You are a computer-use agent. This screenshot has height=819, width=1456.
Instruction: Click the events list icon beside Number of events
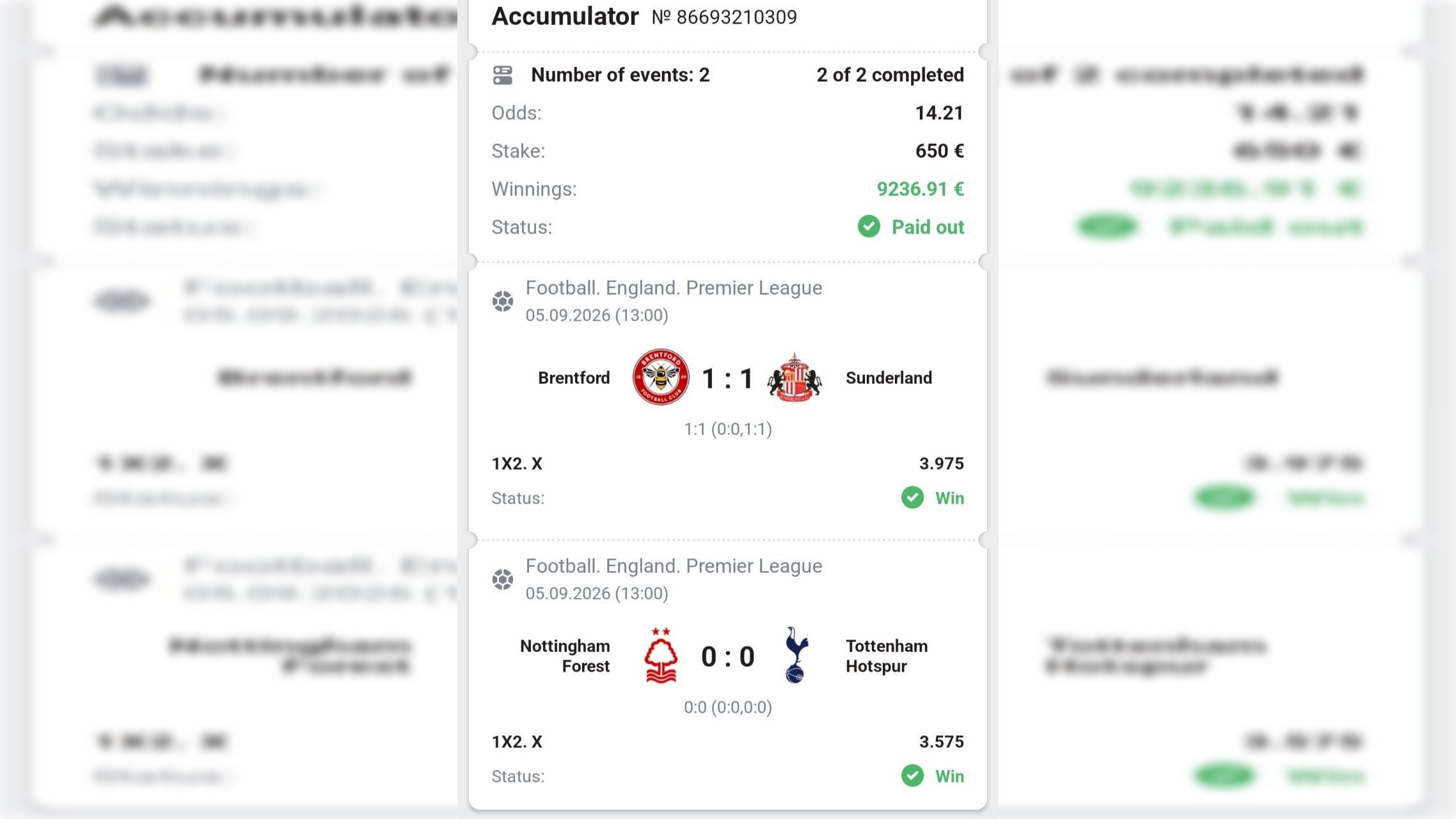tap(503, 75)
